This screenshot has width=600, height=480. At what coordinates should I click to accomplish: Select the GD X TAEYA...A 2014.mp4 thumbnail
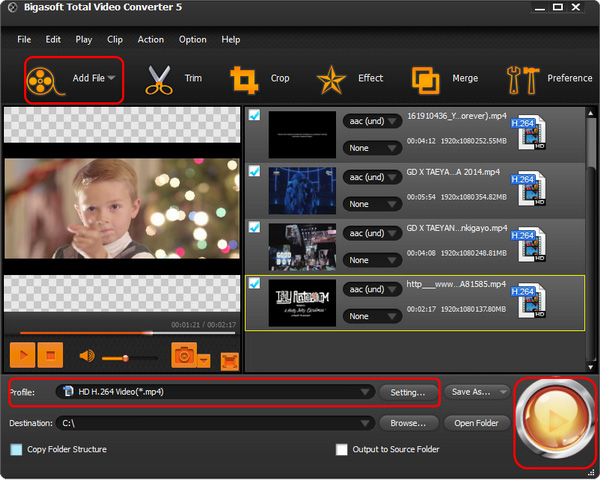pyautogui.click(x=302, y=191)
